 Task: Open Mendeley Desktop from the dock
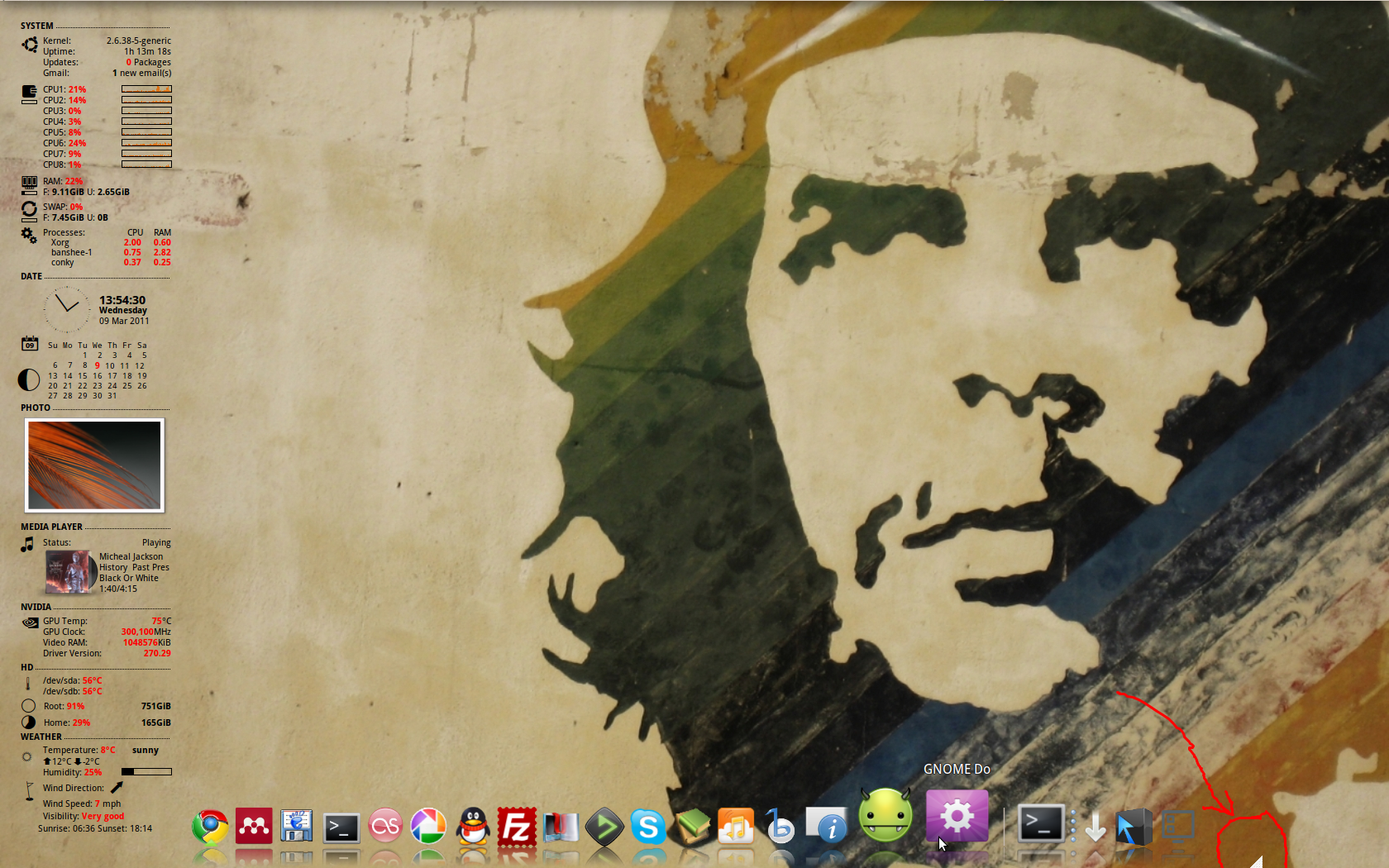254,826
